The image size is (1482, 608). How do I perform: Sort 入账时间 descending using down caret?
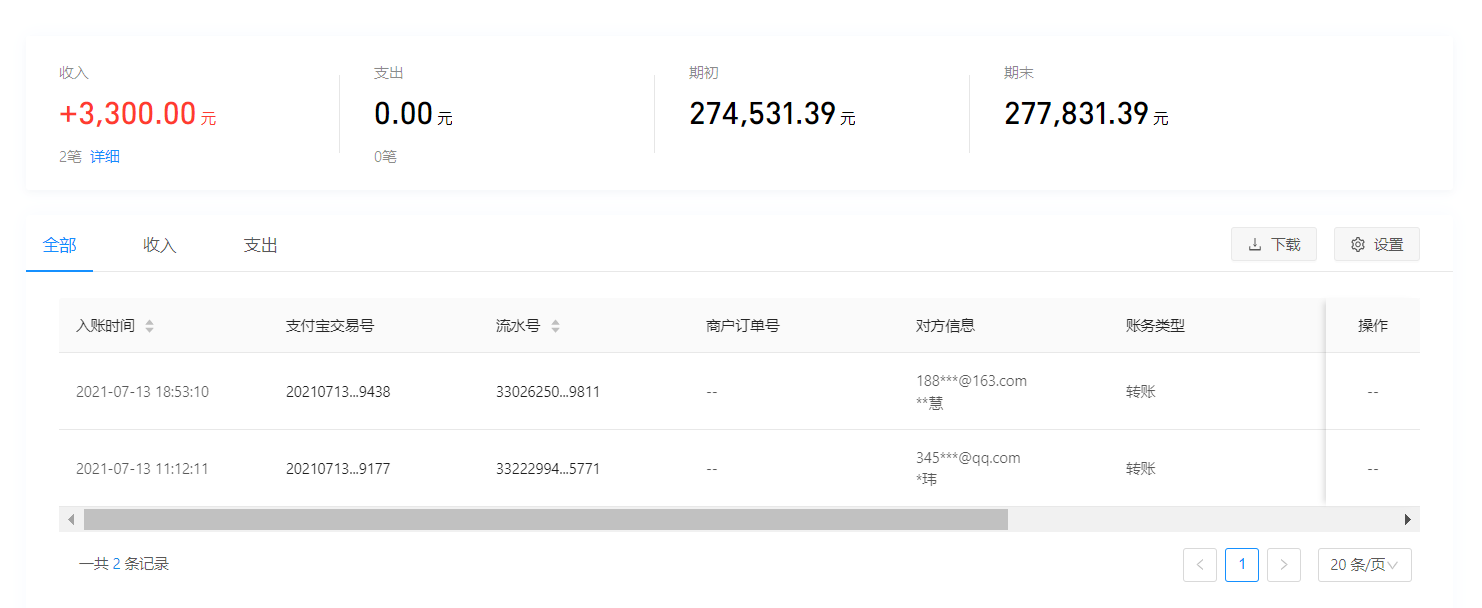[x=150, y=330]
